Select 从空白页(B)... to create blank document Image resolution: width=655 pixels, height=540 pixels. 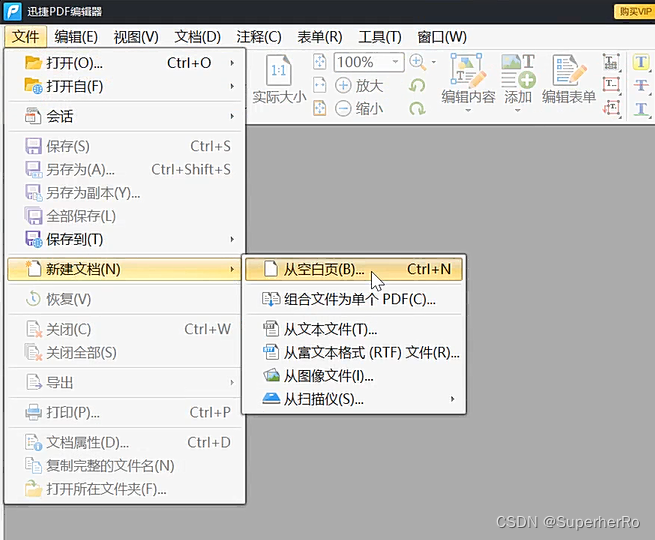353,269
